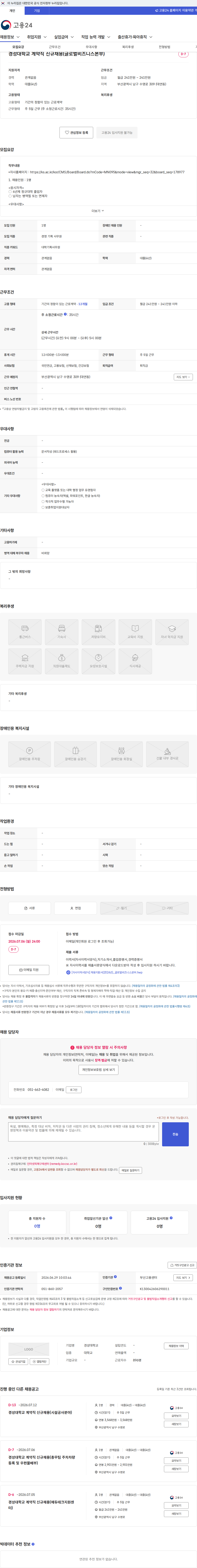Focus the 채용 담당자에게 질문하기 text box
197x1568 pixels.
tap(83, 1132)
